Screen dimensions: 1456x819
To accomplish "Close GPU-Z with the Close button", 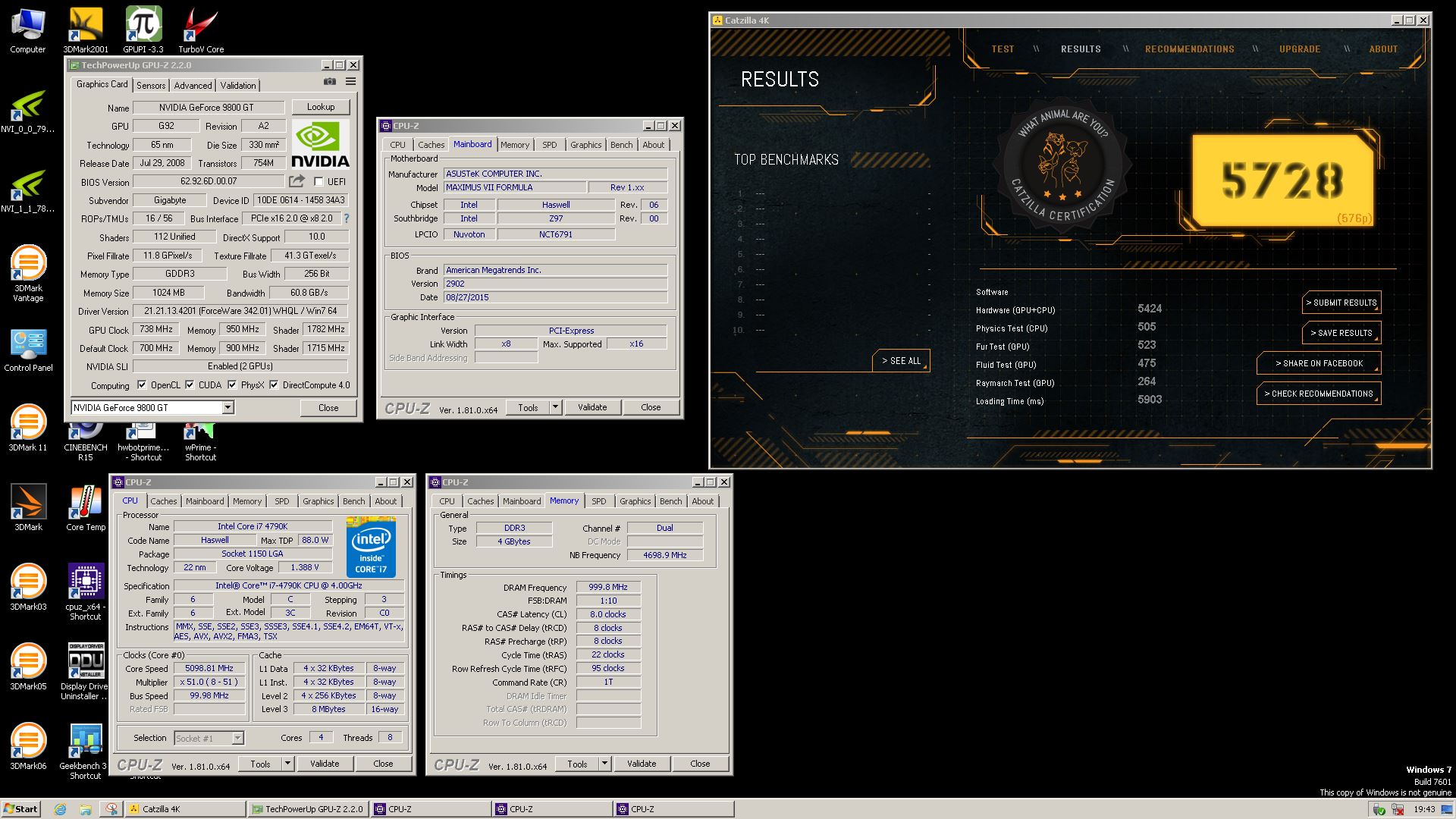I will click(328, 408).
